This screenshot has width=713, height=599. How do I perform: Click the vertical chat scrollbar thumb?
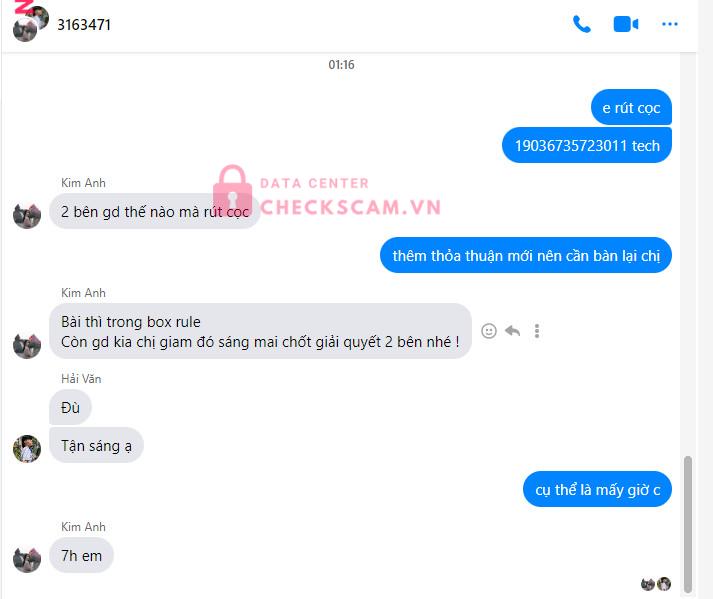688,524
